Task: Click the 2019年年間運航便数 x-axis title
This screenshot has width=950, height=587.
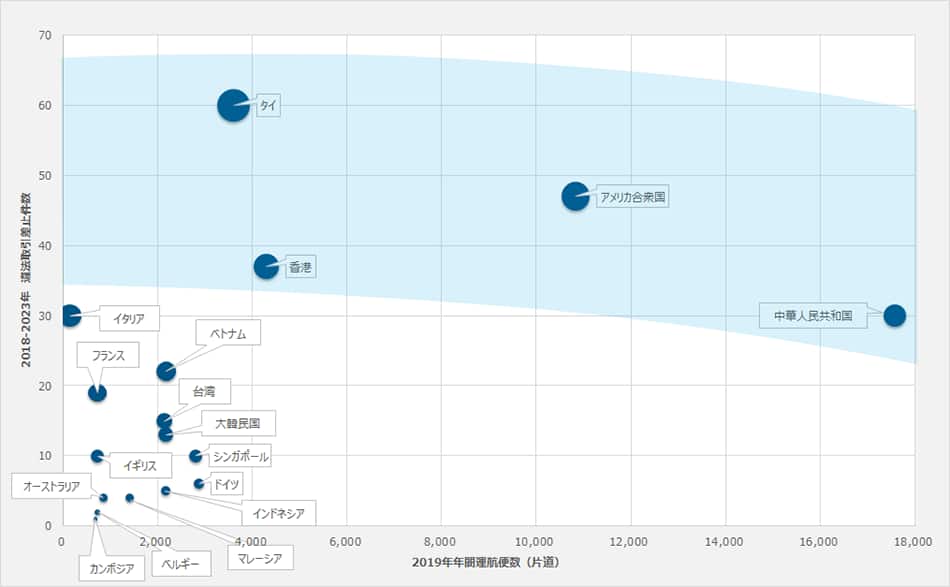Action: coord(489,562)
